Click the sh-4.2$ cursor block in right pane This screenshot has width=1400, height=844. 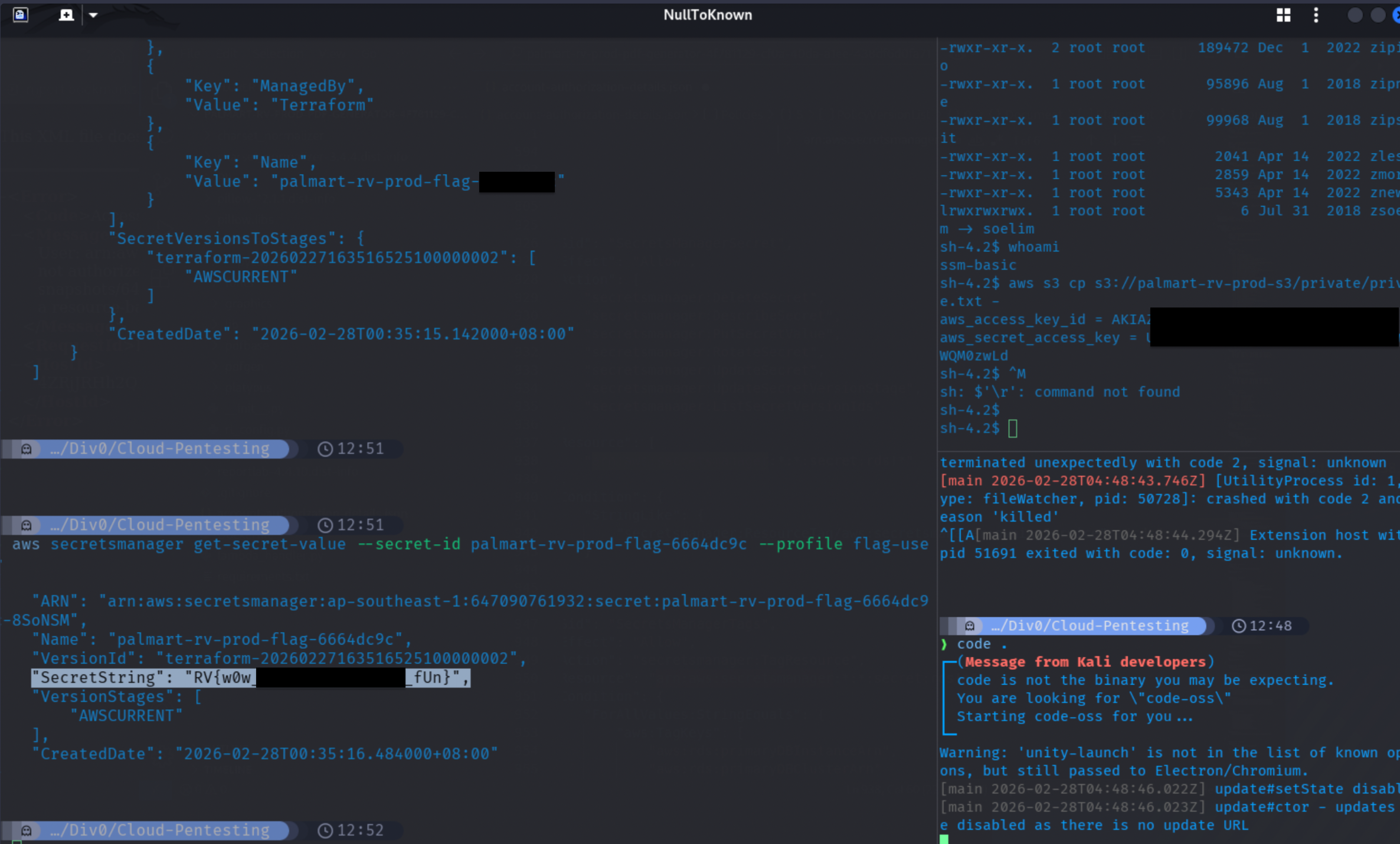1013,428
